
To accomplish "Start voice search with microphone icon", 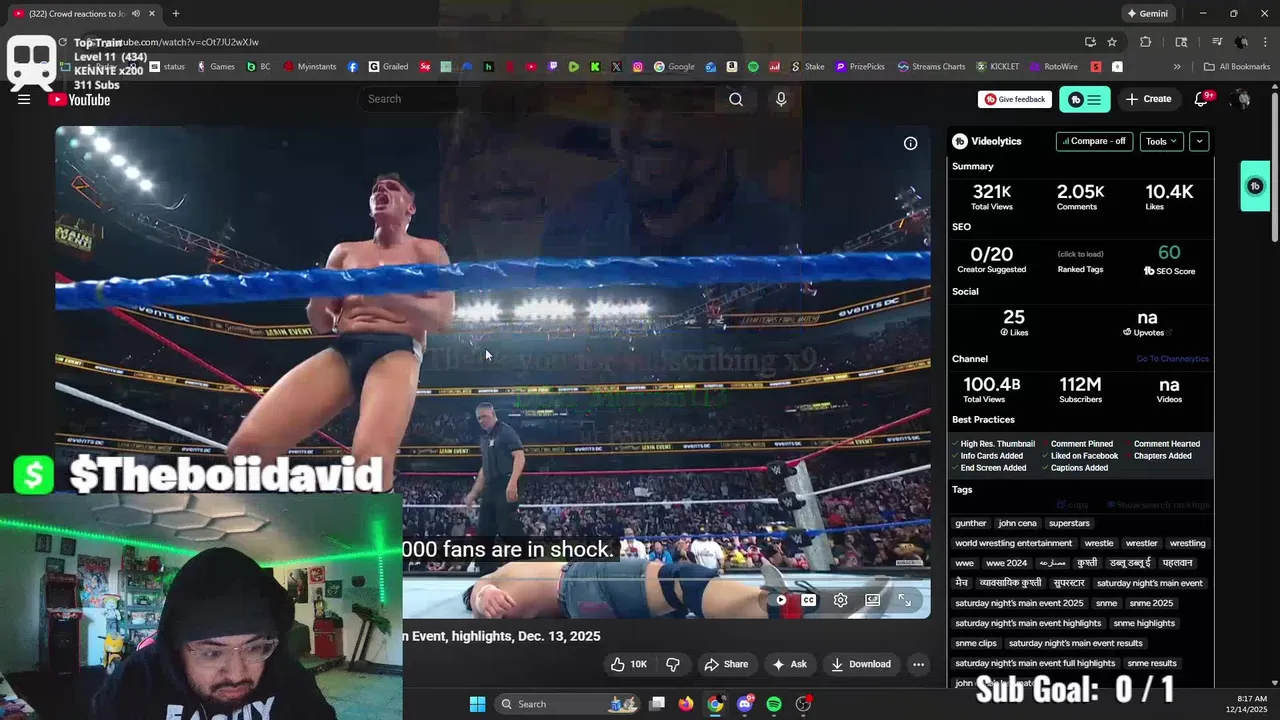I will (x=781, y=99).
